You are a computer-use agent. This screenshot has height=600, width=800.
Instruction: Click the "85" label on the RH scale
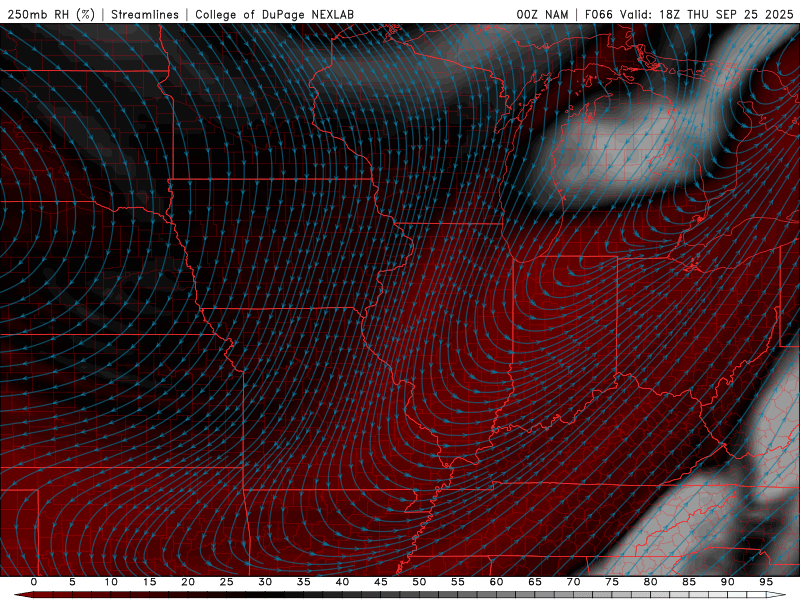[x=689, y=582]
